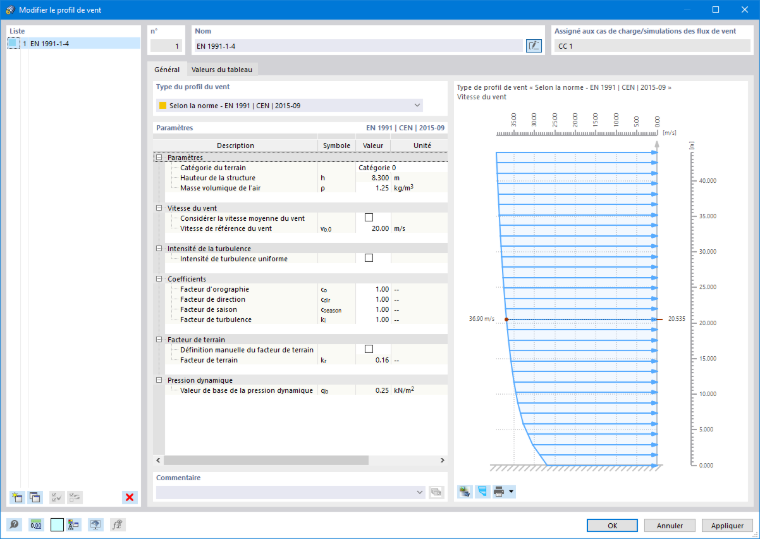Click the horizontal scrollbar of parameters table
Image resolution: width=760 pixels, height=539 pixels.
tap(267, 460)
